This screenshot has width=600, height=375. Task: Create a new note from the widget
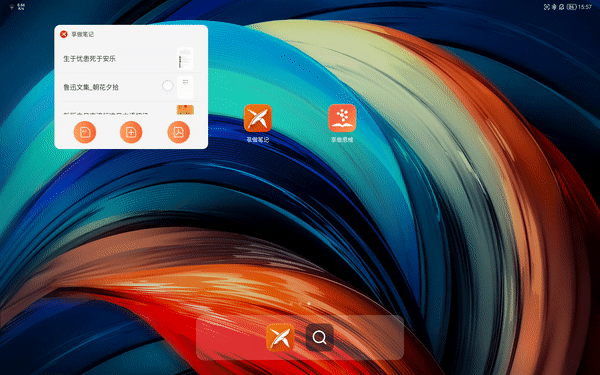click(x=85, y=132)
